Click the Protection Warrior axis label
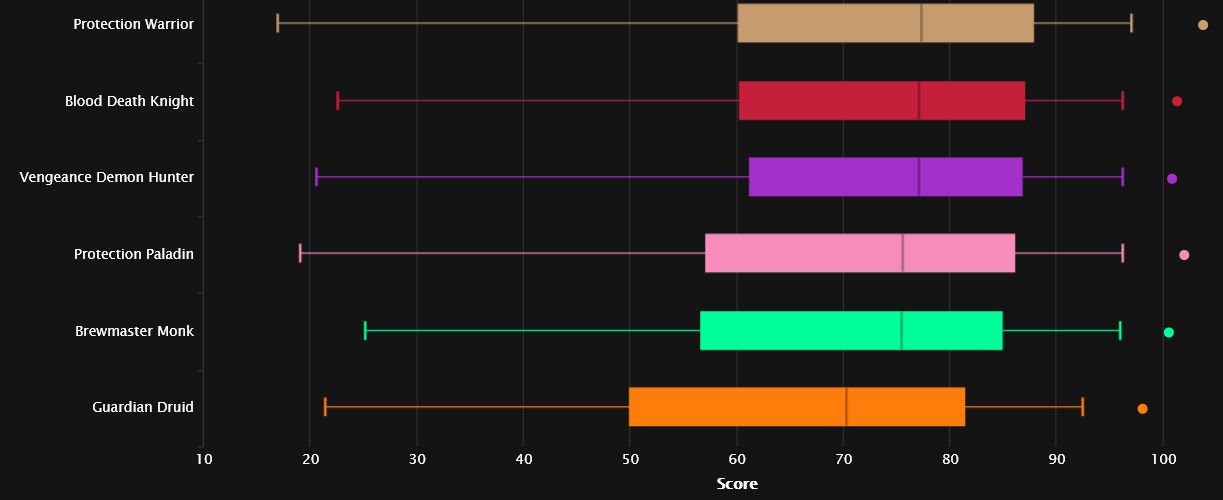The height and width of the screenshot is (500, 1223). pos(133,24)
